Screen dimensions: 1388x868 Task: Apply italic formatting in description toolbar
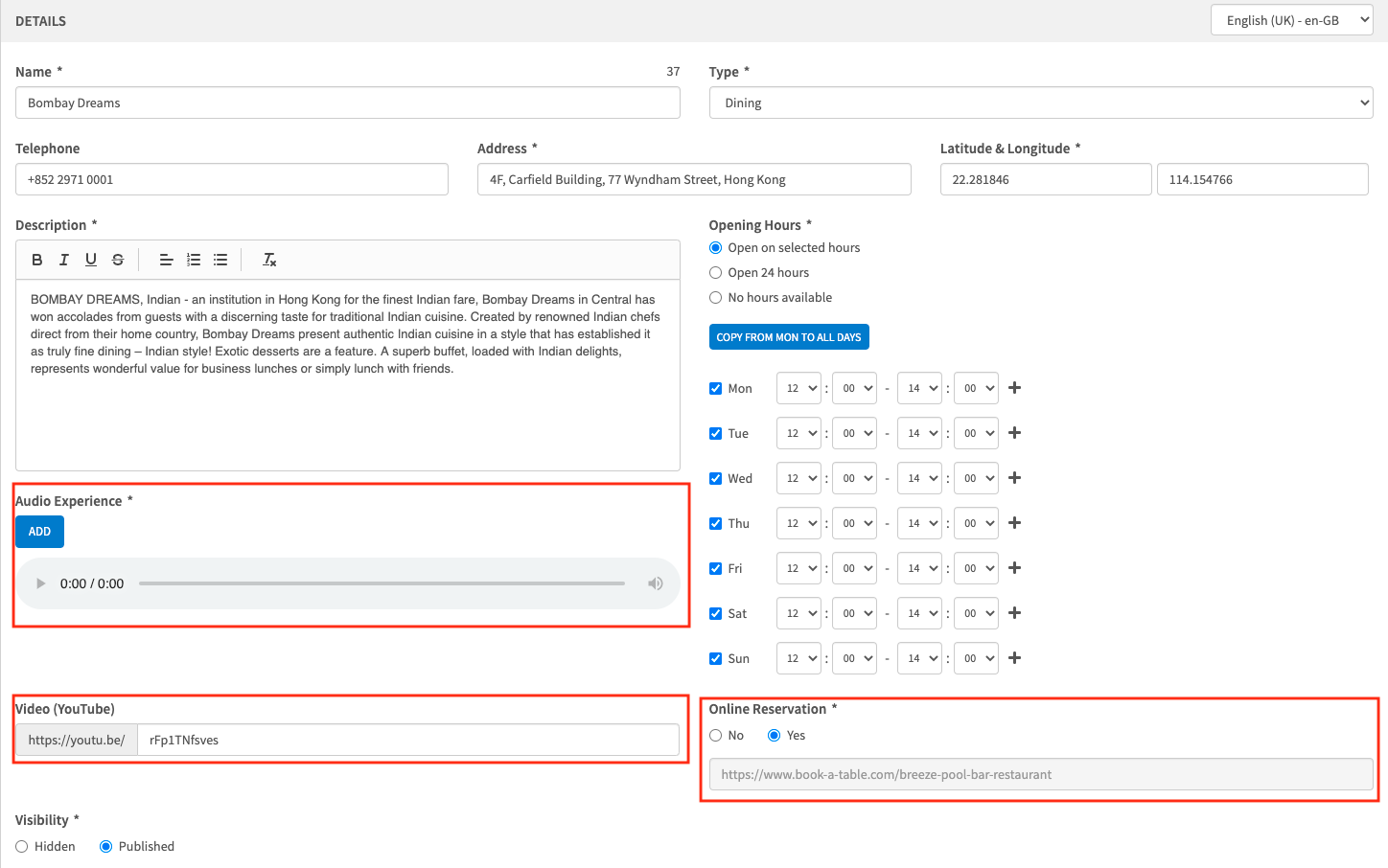click(64, 260)
